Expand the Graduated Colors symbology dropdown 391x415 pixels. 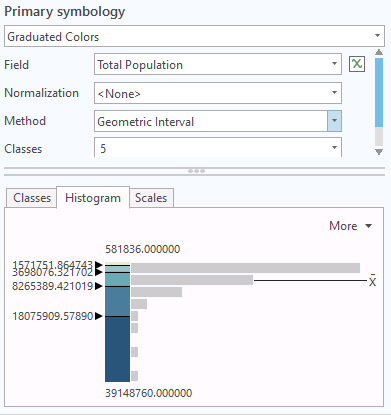point(377,36)
